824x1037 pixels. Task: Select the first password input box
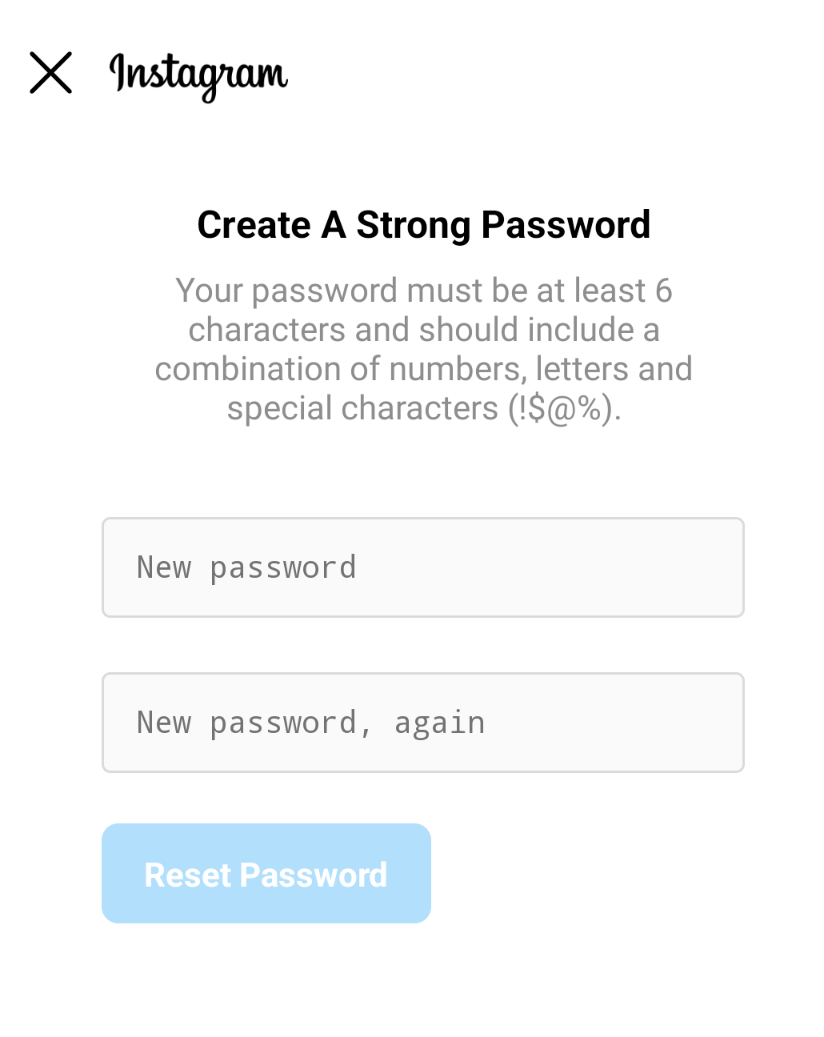click(x=422, y=567)
